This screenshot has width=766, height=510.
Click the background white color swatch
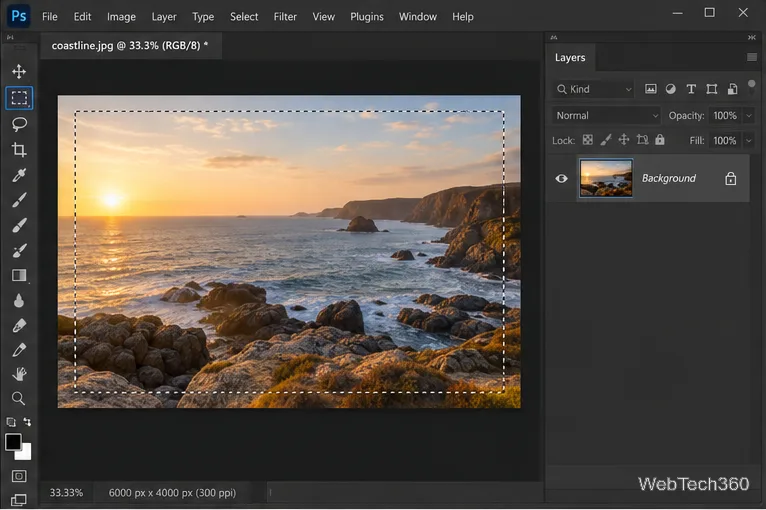click(24, 453)
